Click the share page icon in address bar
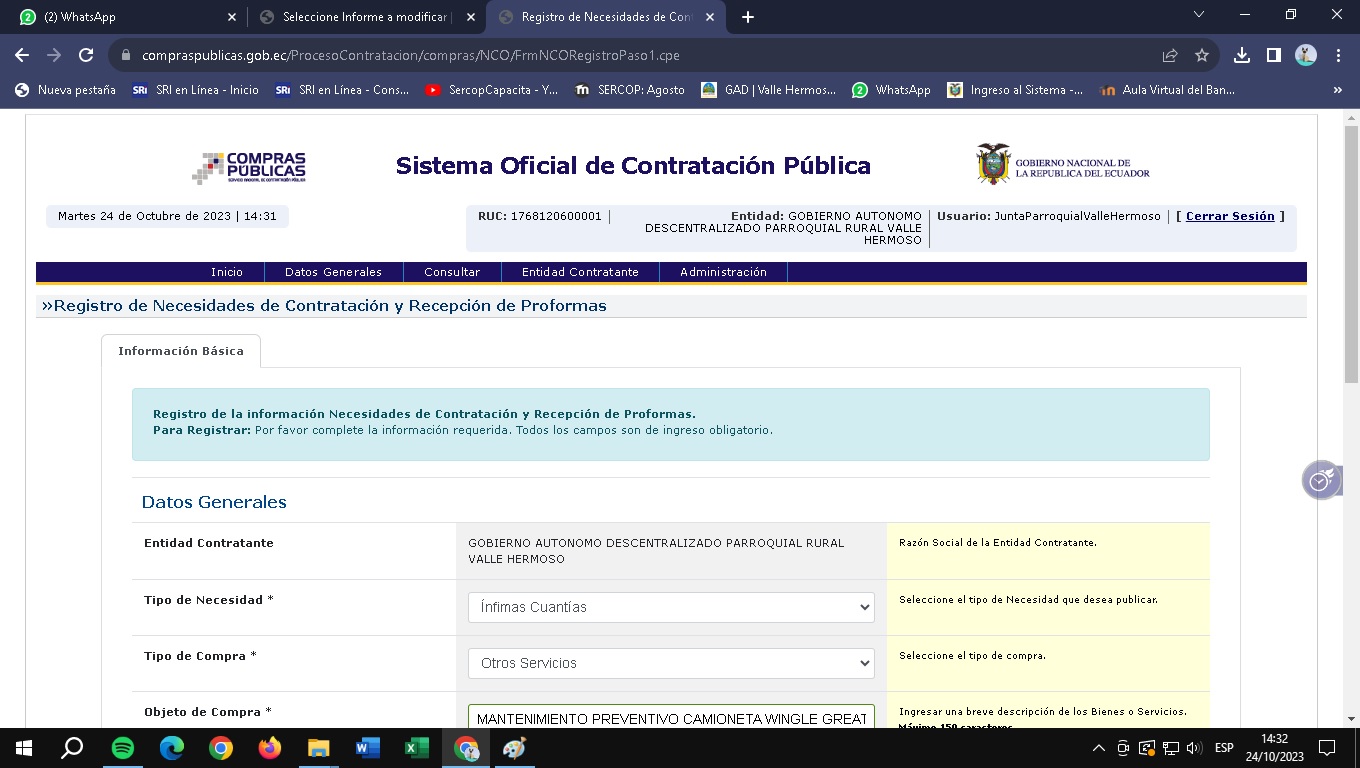Viewport: 1360px width, 768px height. (1170, 56)
